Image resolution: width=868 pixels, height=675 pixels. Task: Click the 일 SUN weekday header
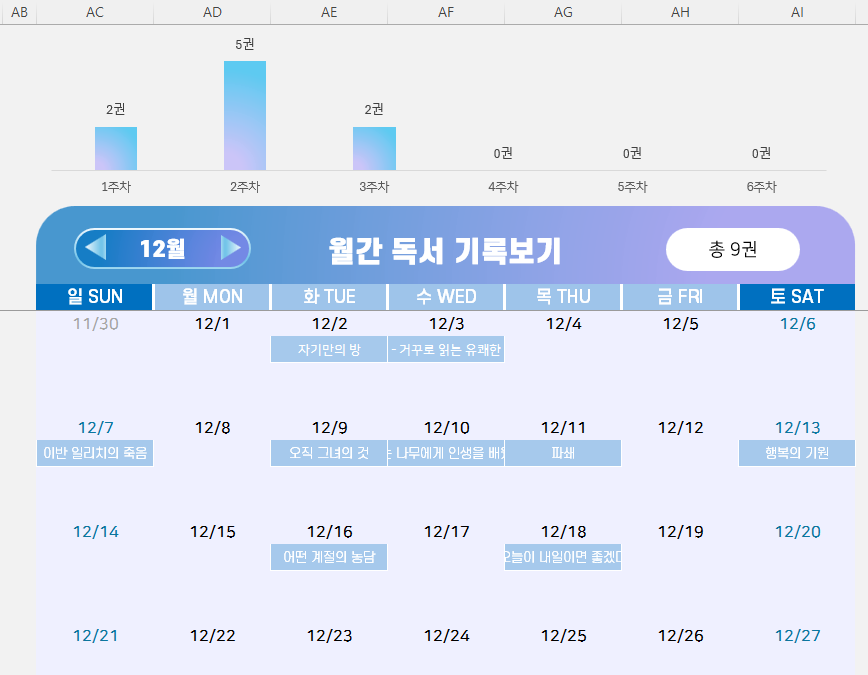[95, 296]
